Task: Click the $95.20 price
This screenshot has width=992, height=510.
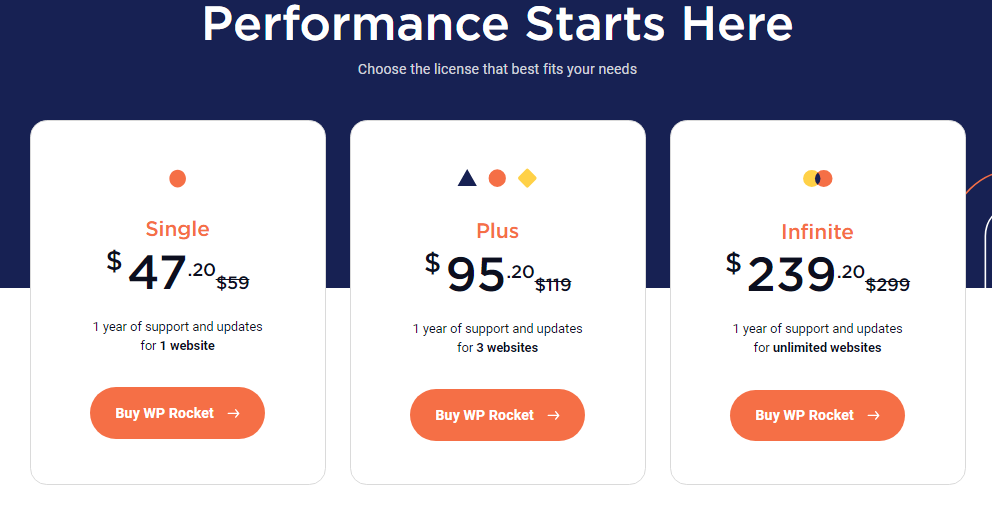Action: coord(480,273)
